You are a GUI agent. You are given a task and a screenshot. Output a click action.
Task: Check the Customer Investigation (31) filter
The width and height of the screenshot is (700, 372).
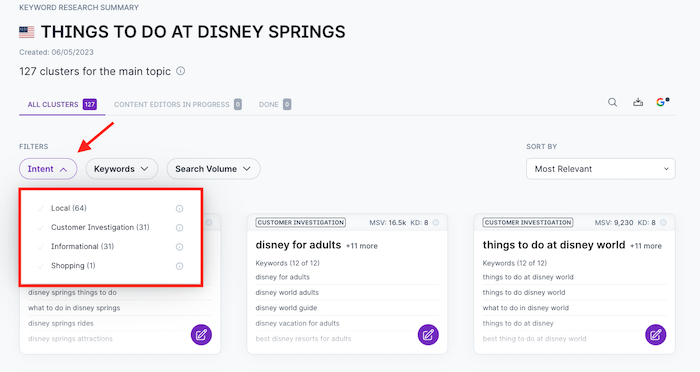click(x=41, y=228)
